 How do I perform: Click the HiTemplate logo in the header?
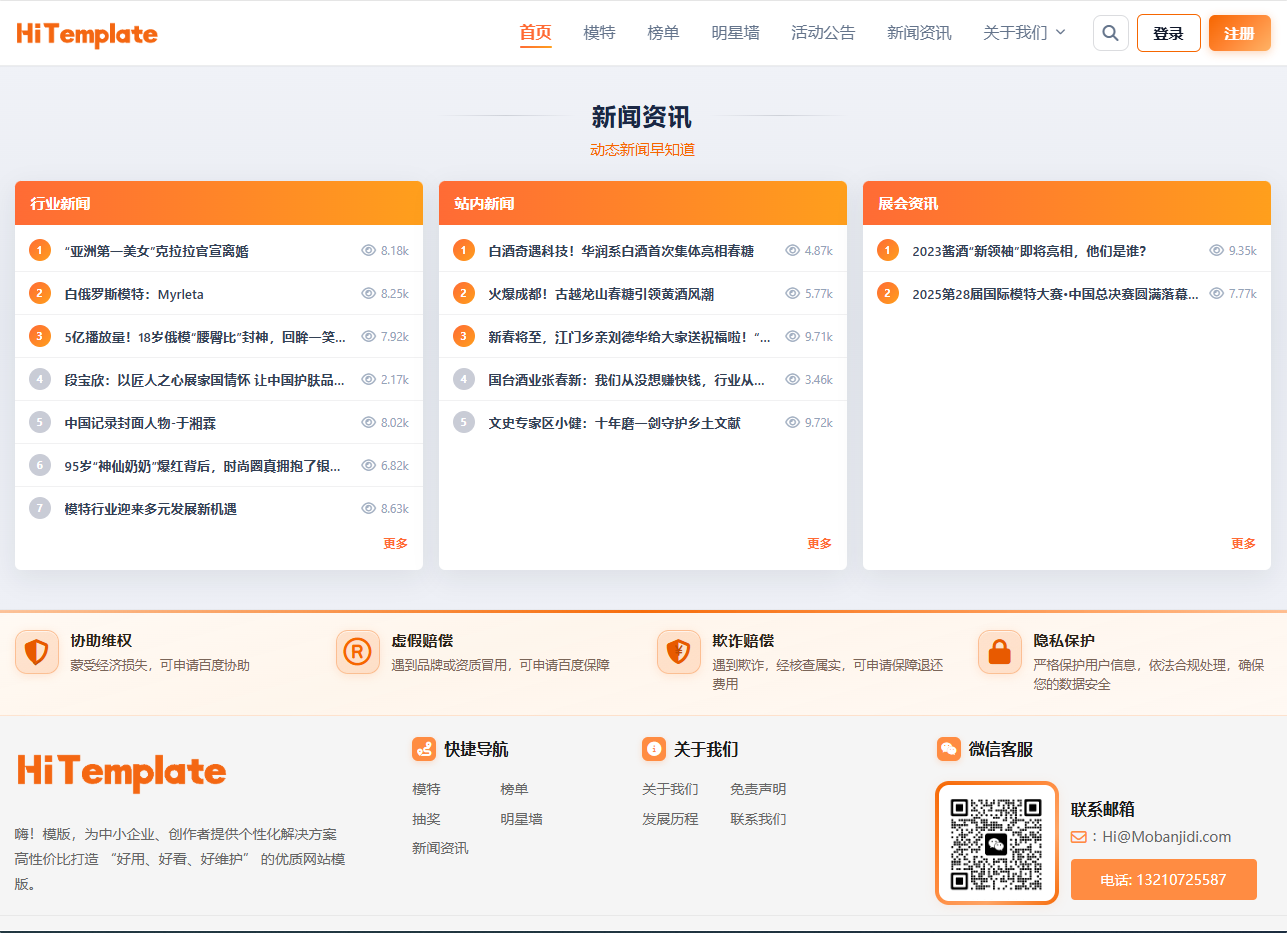click(x=86, y=33)
